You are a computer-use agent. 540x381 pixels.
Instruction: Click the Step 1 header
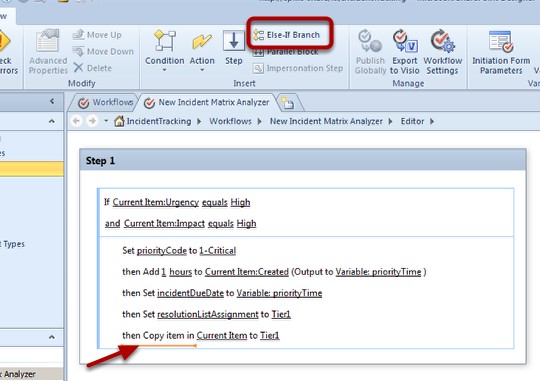click(303, 161)
